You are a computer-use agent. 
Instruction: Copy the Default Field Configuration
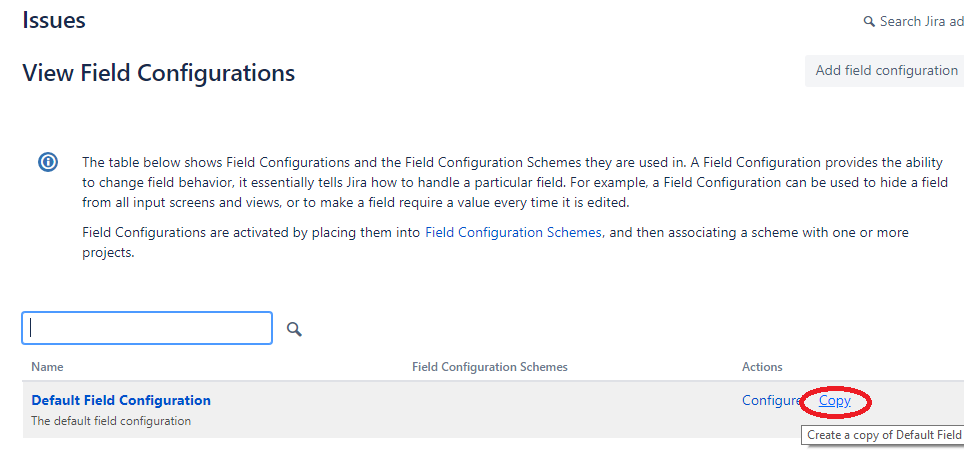(835, 401)
